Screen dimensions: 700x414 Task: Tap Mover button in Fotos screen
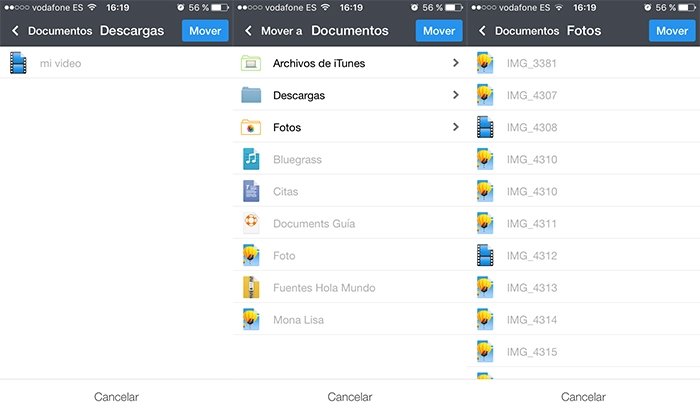(x=672, y=30)
